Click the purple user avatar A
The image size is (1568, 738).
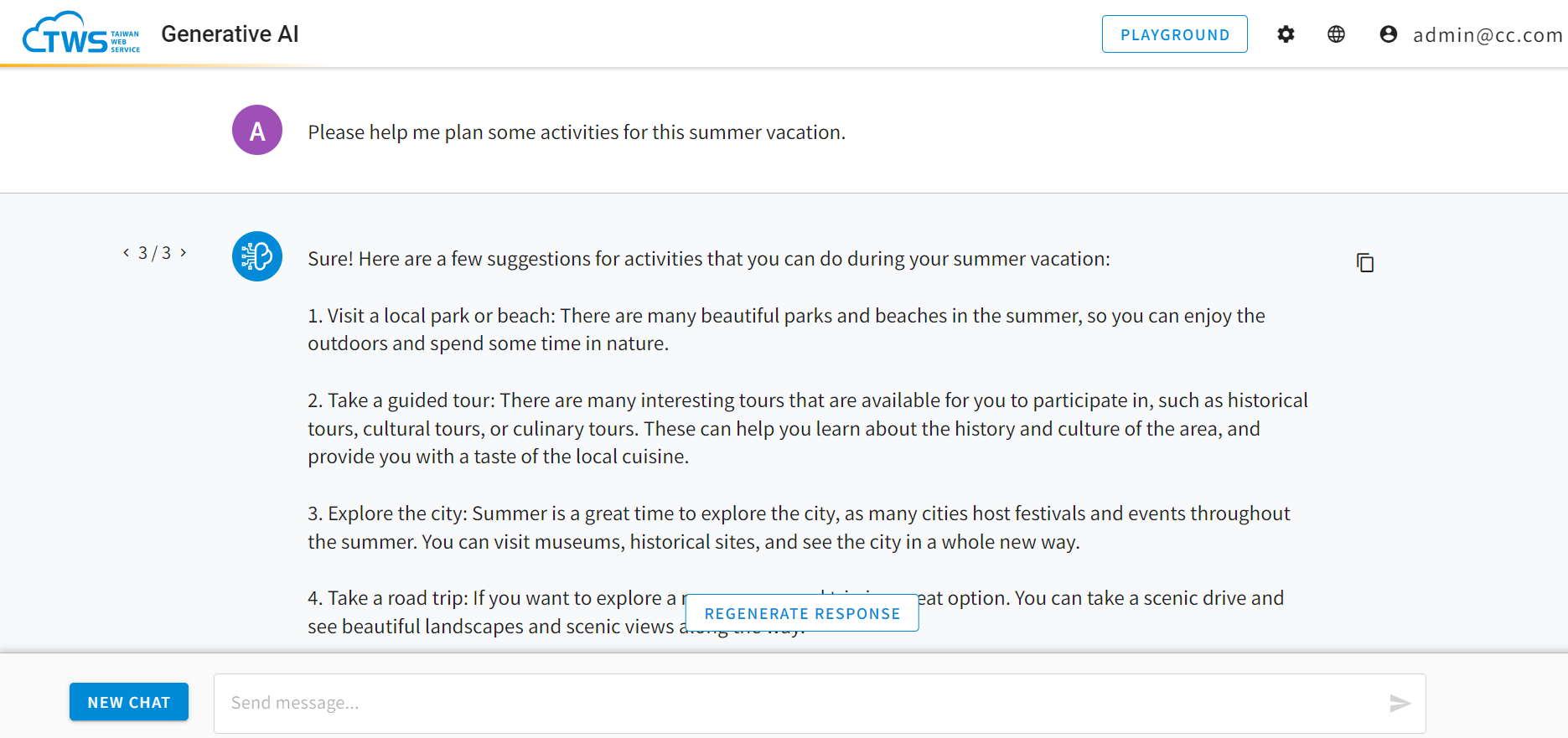coord(257,130)
